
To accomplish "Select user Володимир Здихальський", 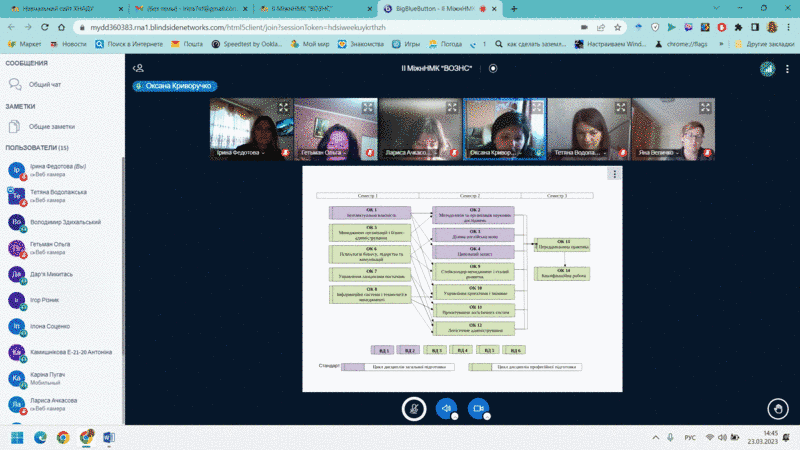I will pyautogui.click(x=61, y=222).
